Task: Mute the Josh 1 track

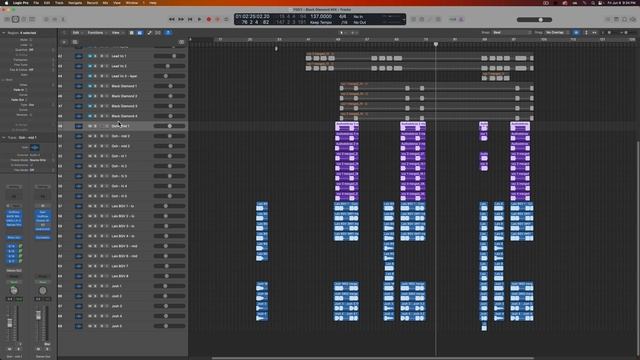Action: pyautogui.click(x=90, y=286)
